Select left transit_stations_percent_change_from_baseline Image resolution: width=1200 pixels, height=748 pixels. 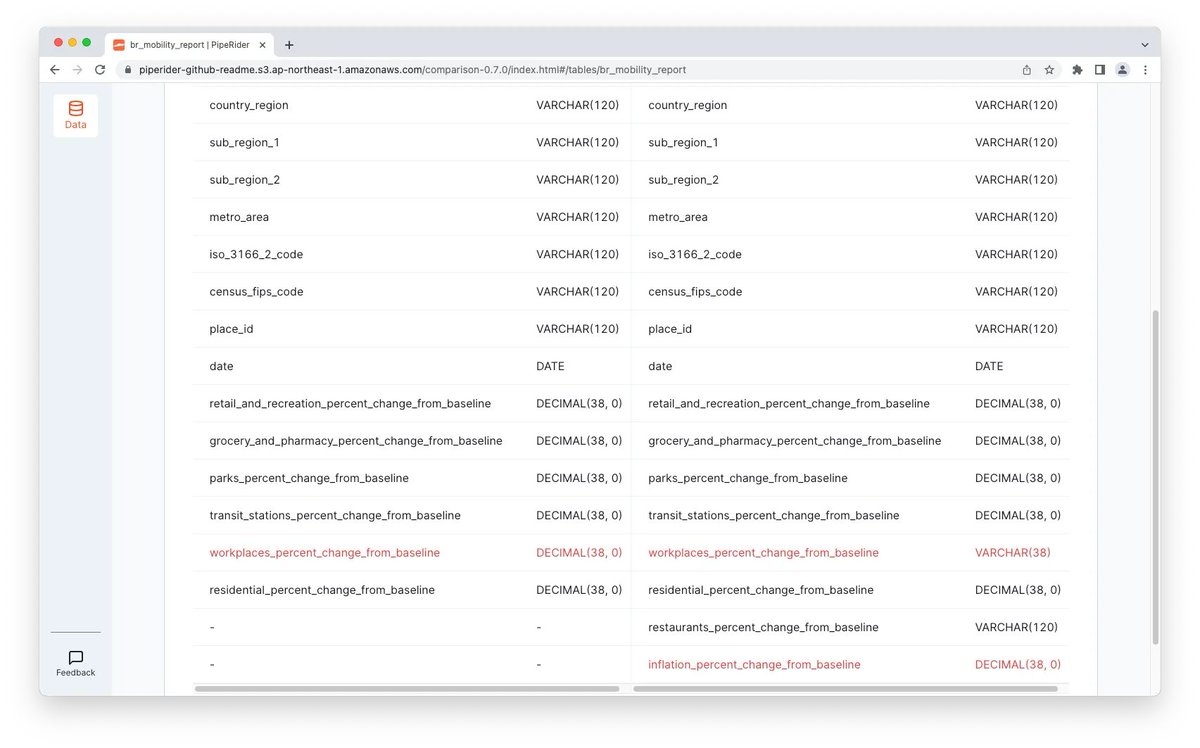tap(335, 516)
